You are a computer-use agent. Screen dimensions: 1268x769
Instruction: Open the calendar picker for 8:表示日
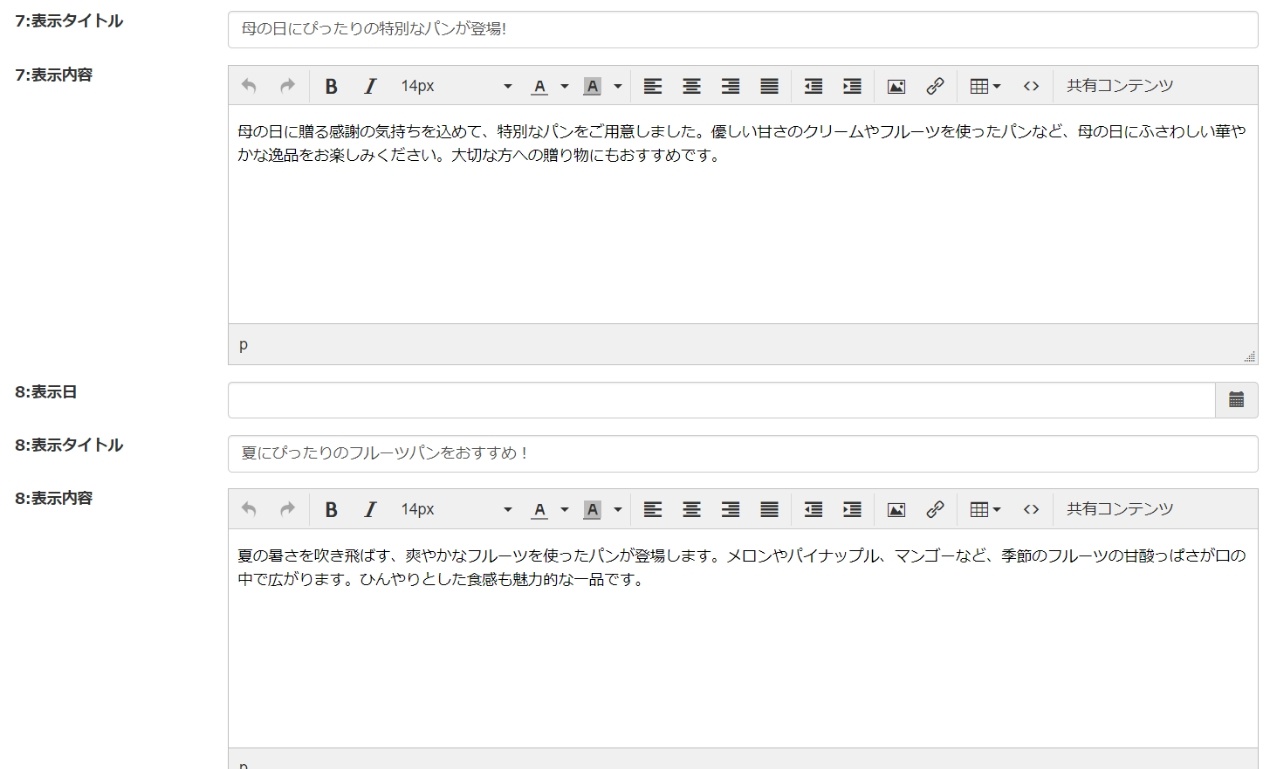tap(1236, 400)
